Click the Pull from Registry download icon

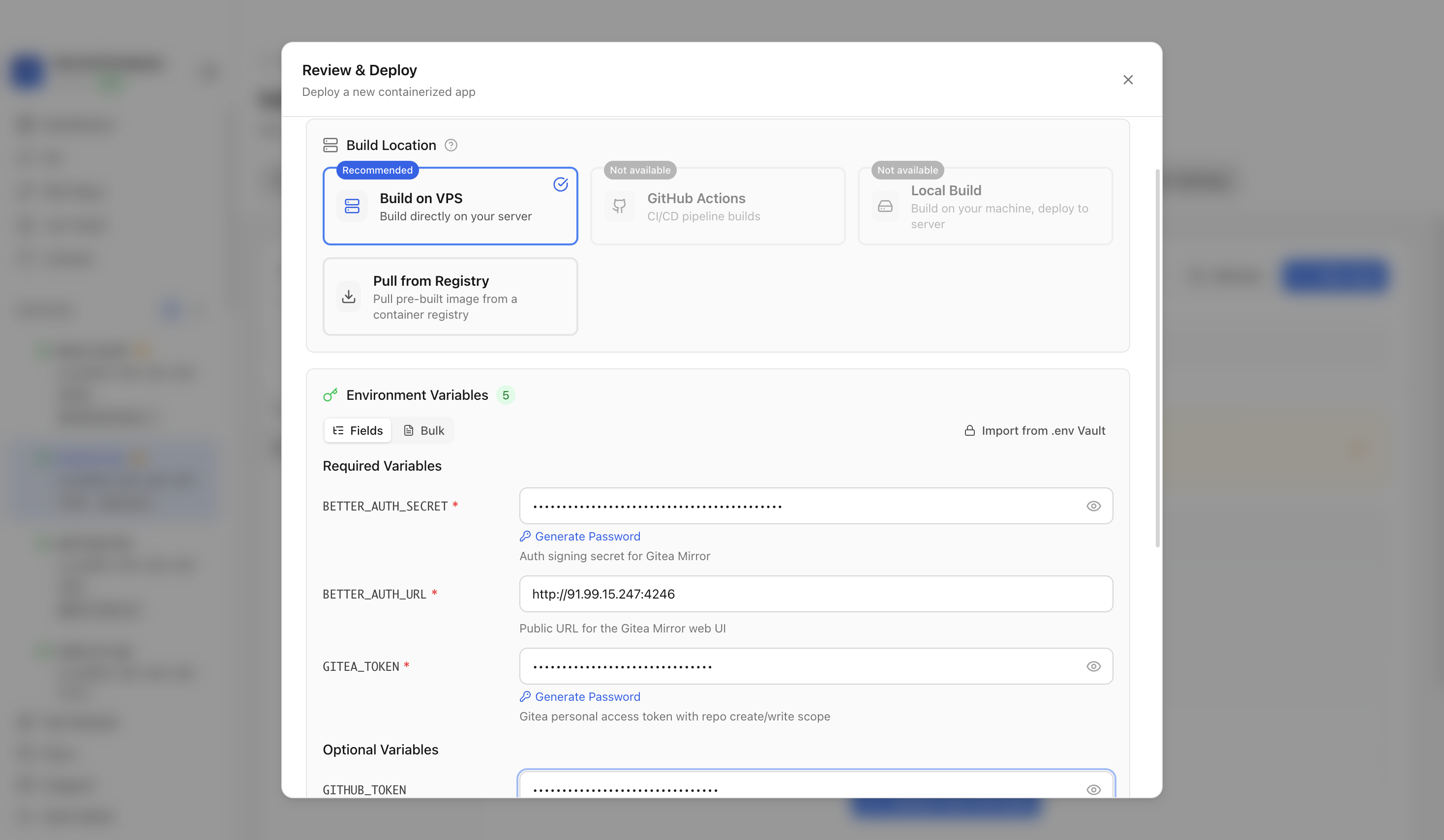348,297
